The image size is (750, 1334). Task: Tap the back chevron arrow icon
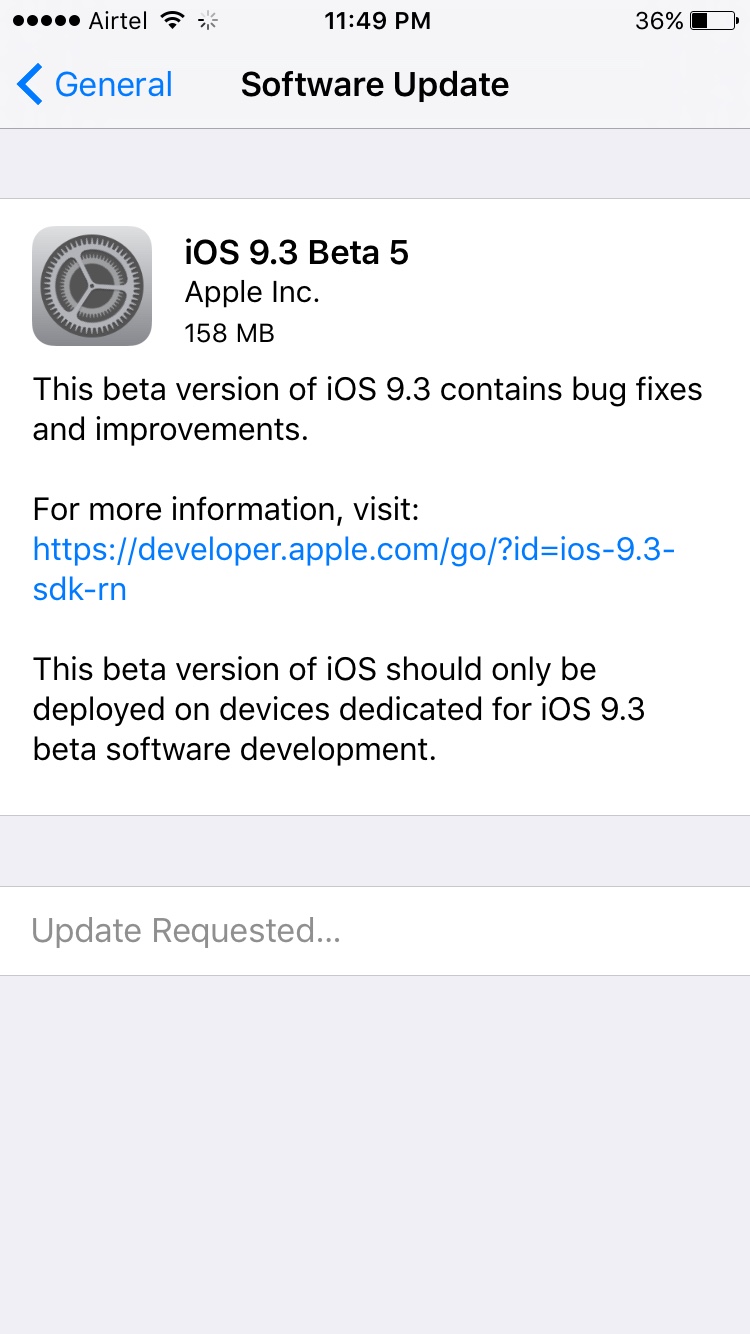[x=30, y=85]
